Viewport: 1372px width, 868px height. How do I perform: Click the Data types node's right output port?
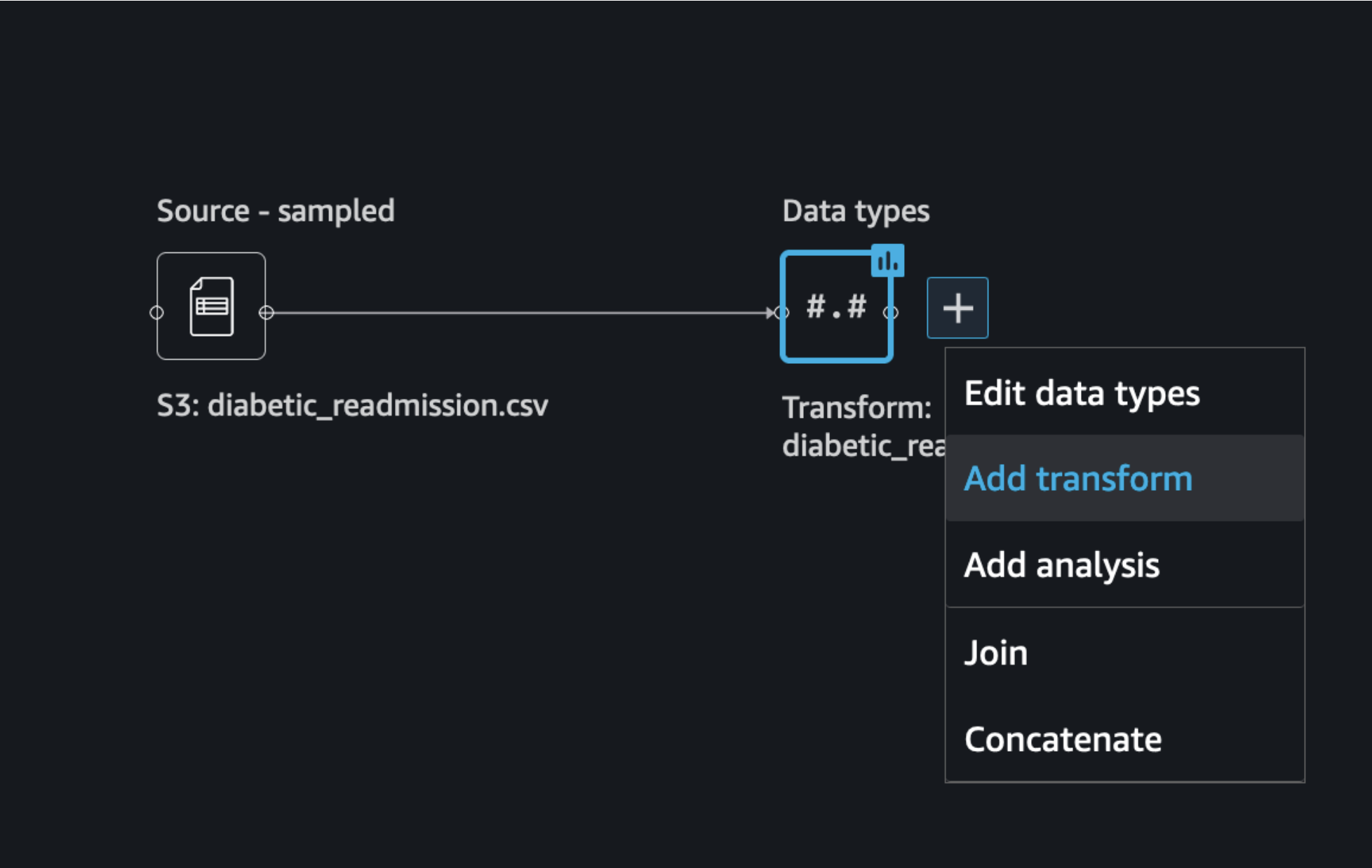point(891,313)
